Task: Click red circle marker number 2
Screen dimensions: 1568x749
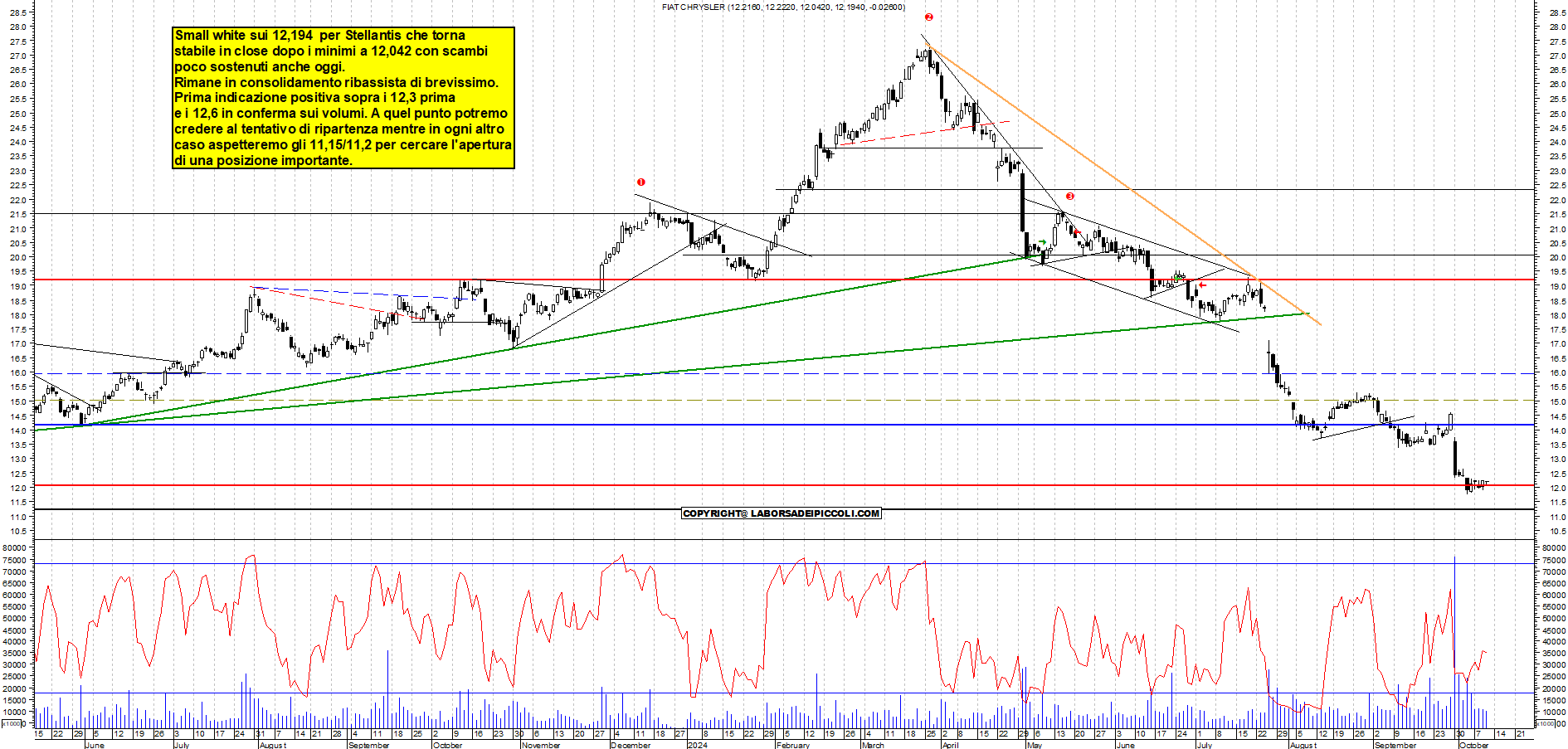Action: point(929,17)
